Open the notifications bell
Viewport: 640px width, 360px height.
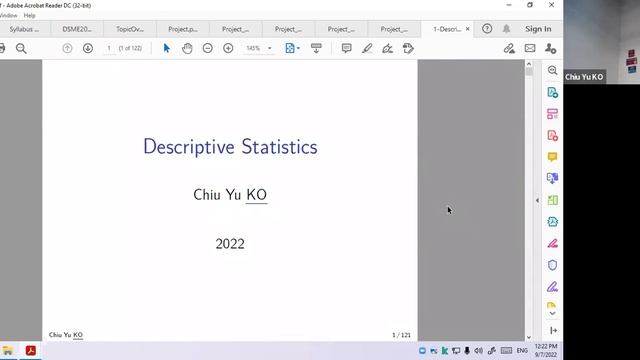(x=506, y=29)
